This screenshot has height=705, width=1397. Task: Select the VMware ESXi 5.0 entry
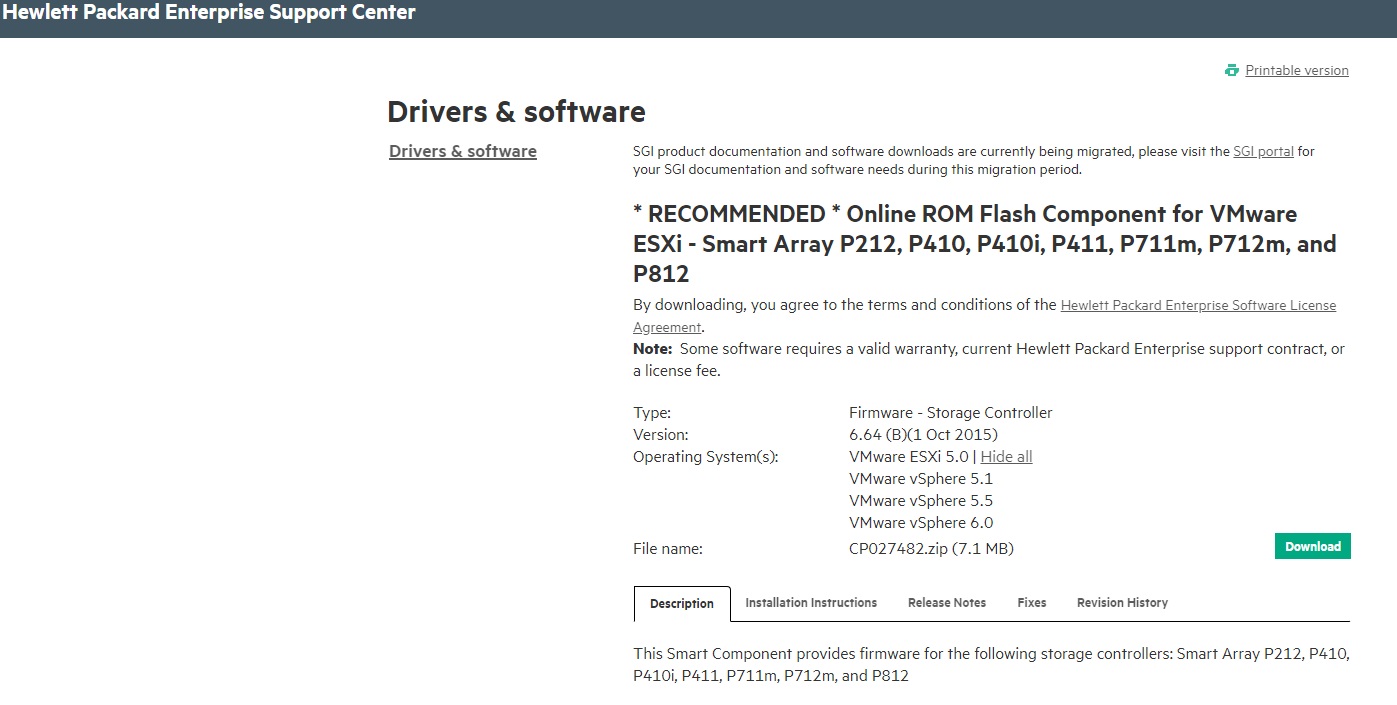coord(908,457)
